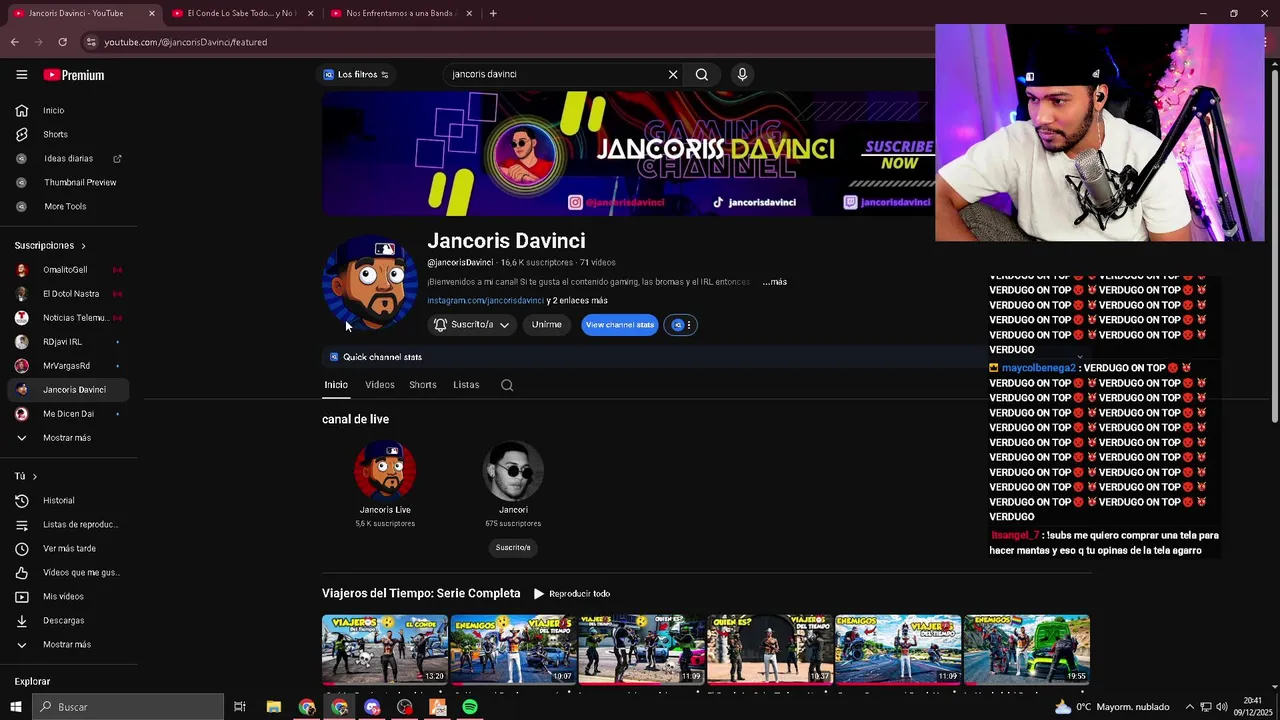Expand Mostrar más under Suscripciones

point(66,438)
